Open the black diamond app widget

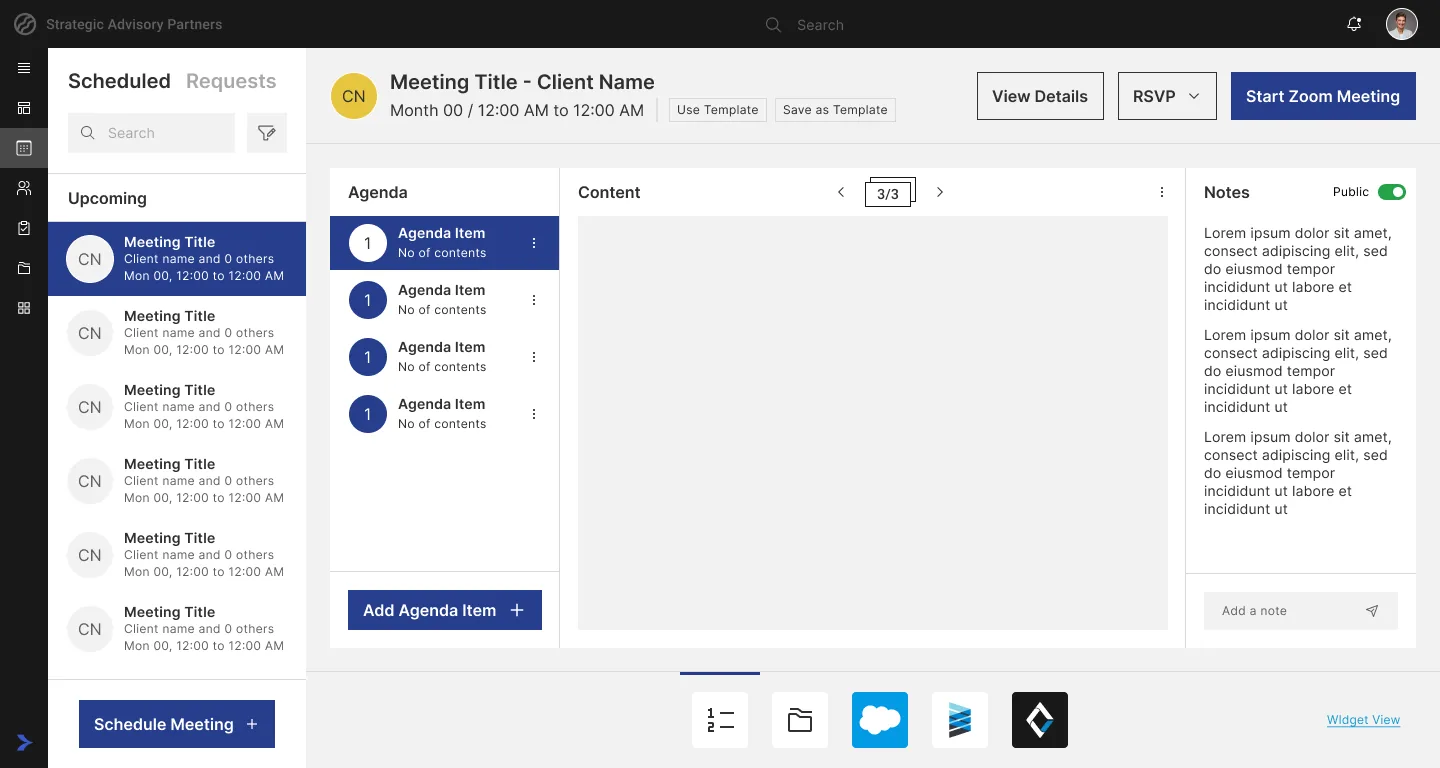coord(1040,720)
